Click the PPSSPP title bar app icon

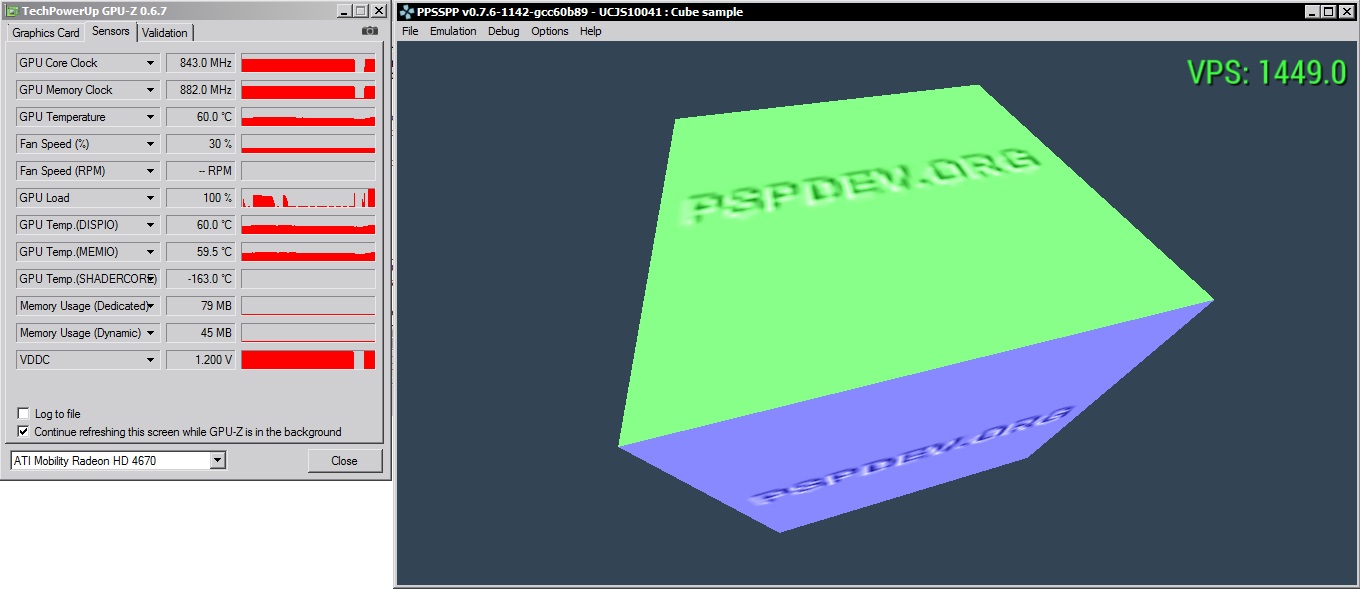coord(406,12)
